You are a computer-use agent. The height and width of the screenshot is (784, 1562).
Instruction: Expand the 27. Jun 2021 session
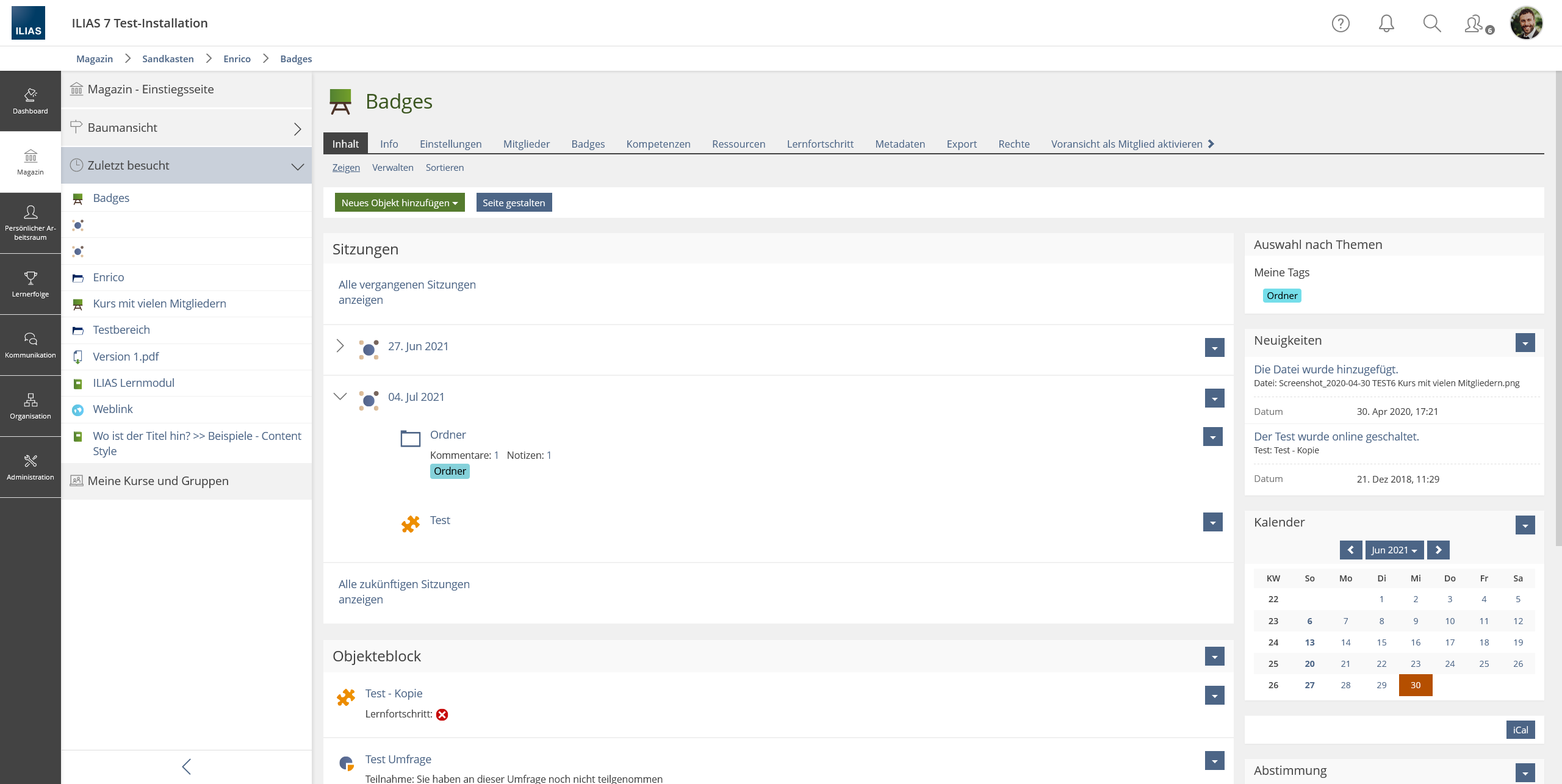click(x=340, y=346)
